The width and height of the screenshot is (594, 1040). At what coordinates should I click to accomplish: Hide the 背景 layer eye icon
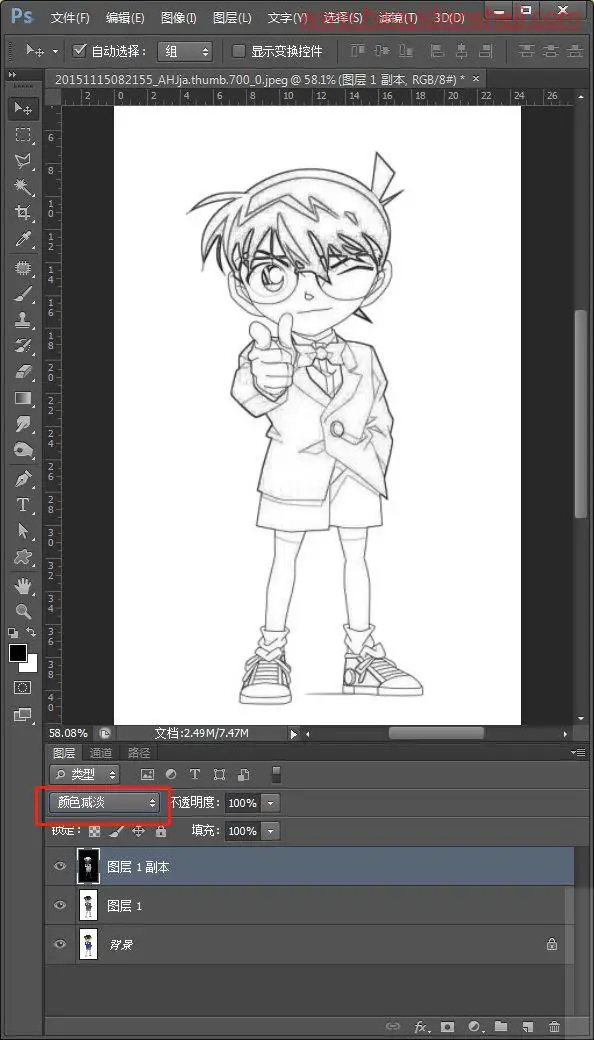click(60, 944)
